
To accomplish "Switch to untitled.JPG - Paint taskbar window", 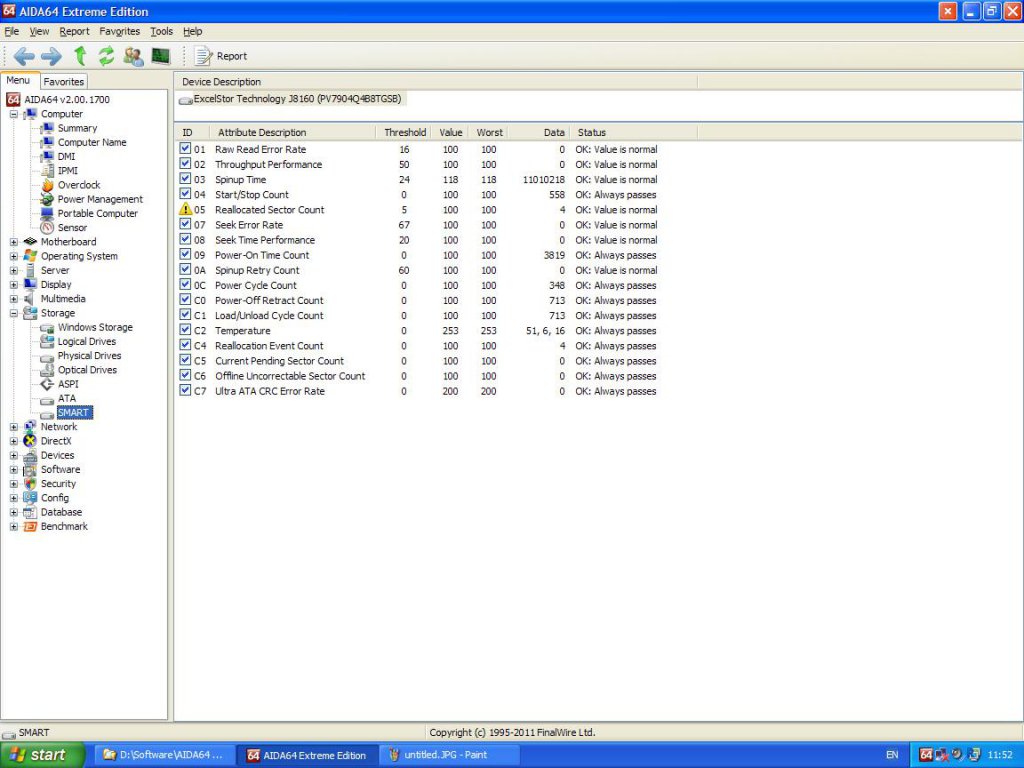I will point(450,755).
